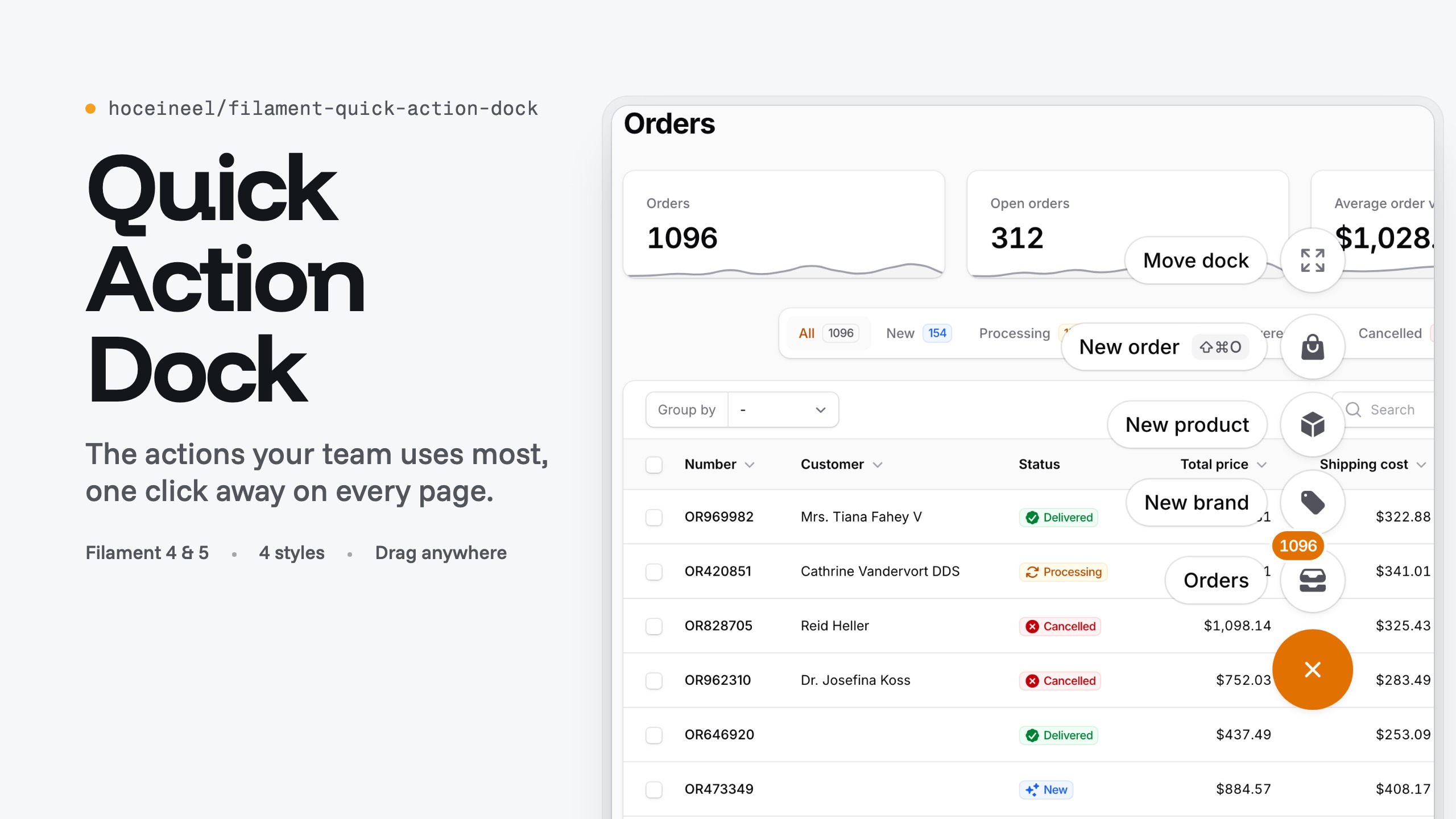This screenshot has width=1456, height=819.
Task: Check the box for order OR473349
Action: tap(654, 789)
